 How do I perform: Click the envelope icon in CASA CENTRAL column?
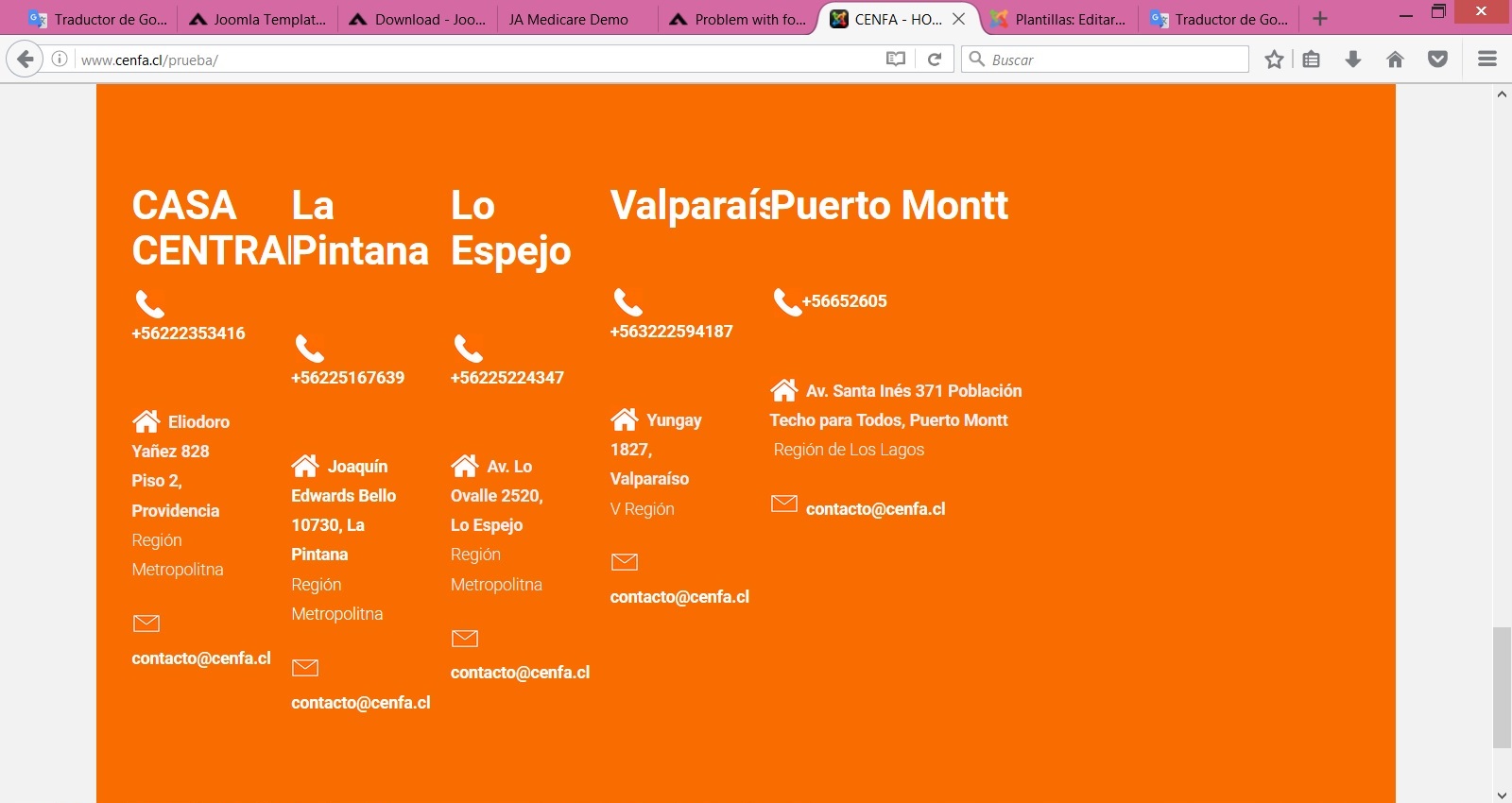(x=146, y=624)
